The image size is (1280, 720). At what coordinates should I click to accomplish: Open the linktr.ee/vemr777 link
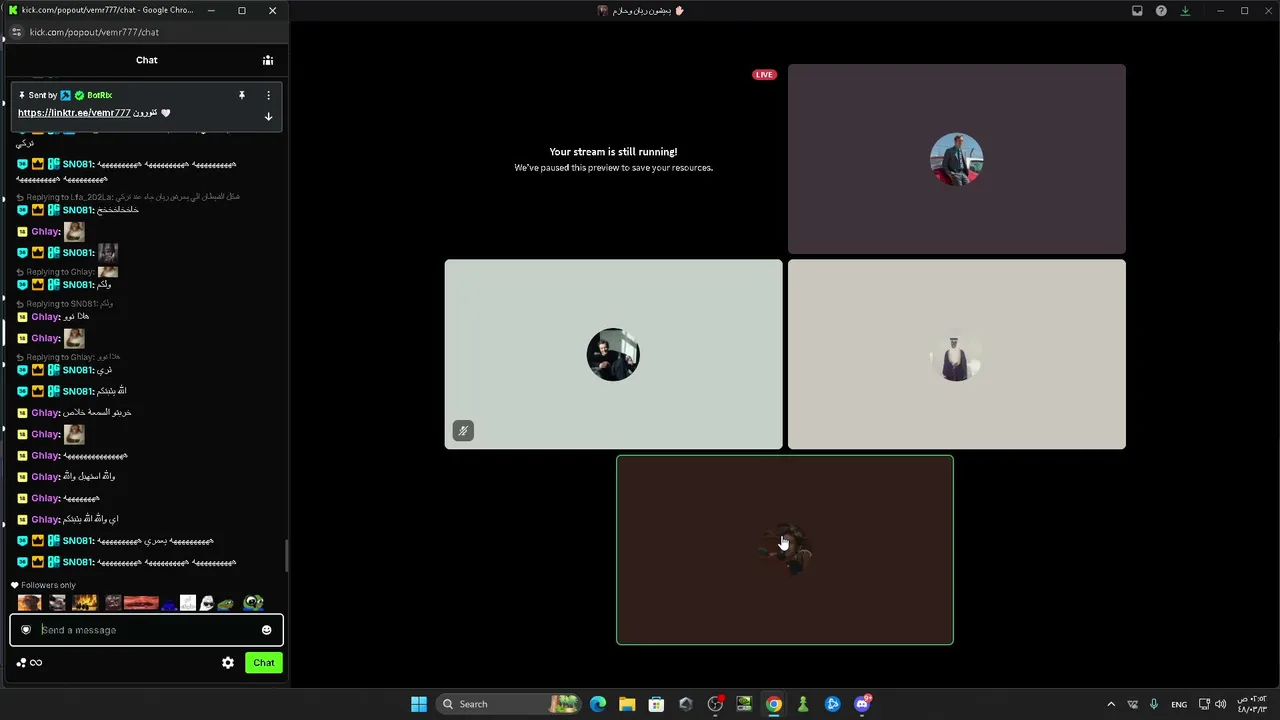point(74,113)
